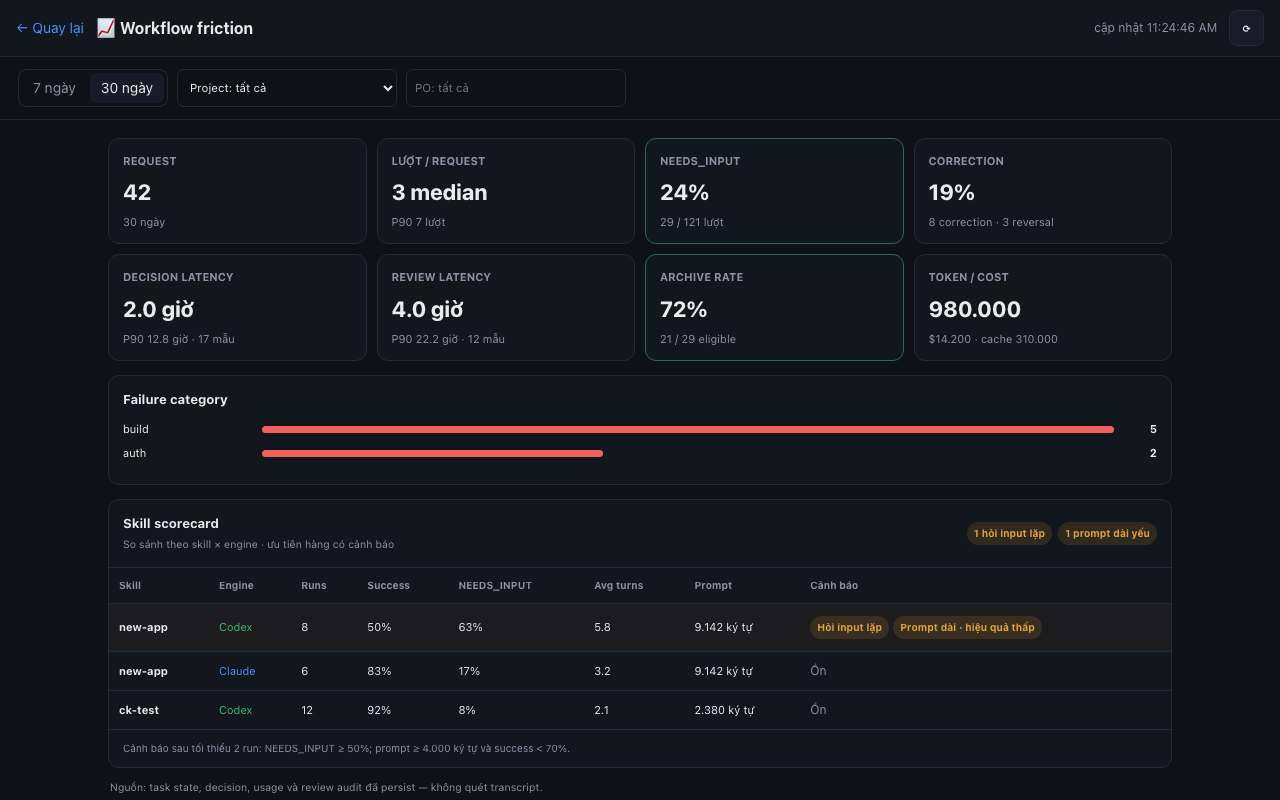The image size is (1280, 800).
Task: Click the Success column header
Action: coord(388,585)
